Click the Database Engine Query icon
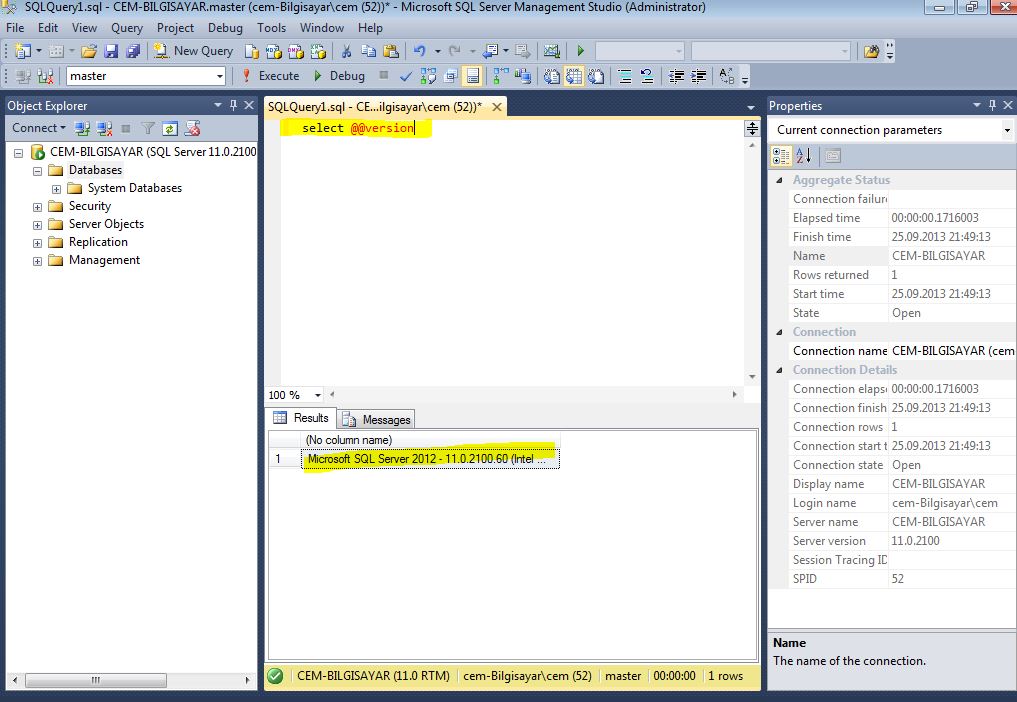1017x702 pixels. (252, 51)
